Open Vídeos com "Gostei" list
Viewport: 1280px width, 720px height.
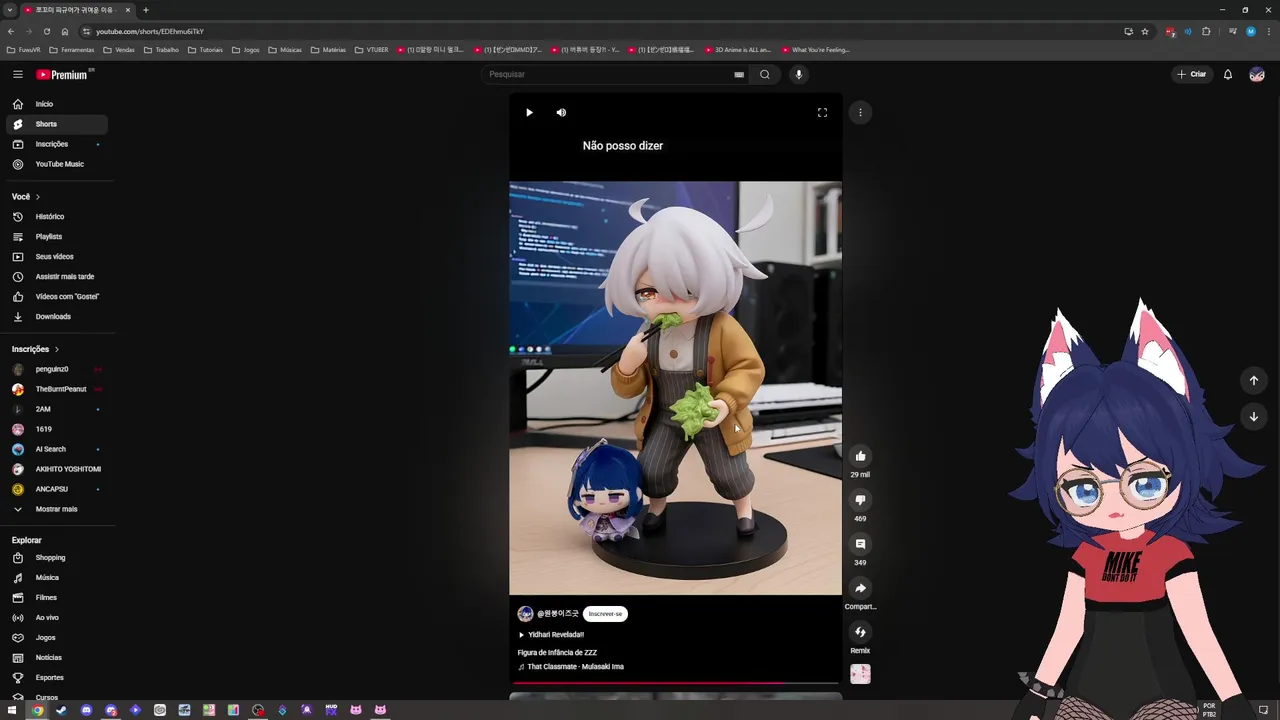(x=57, y=297)
